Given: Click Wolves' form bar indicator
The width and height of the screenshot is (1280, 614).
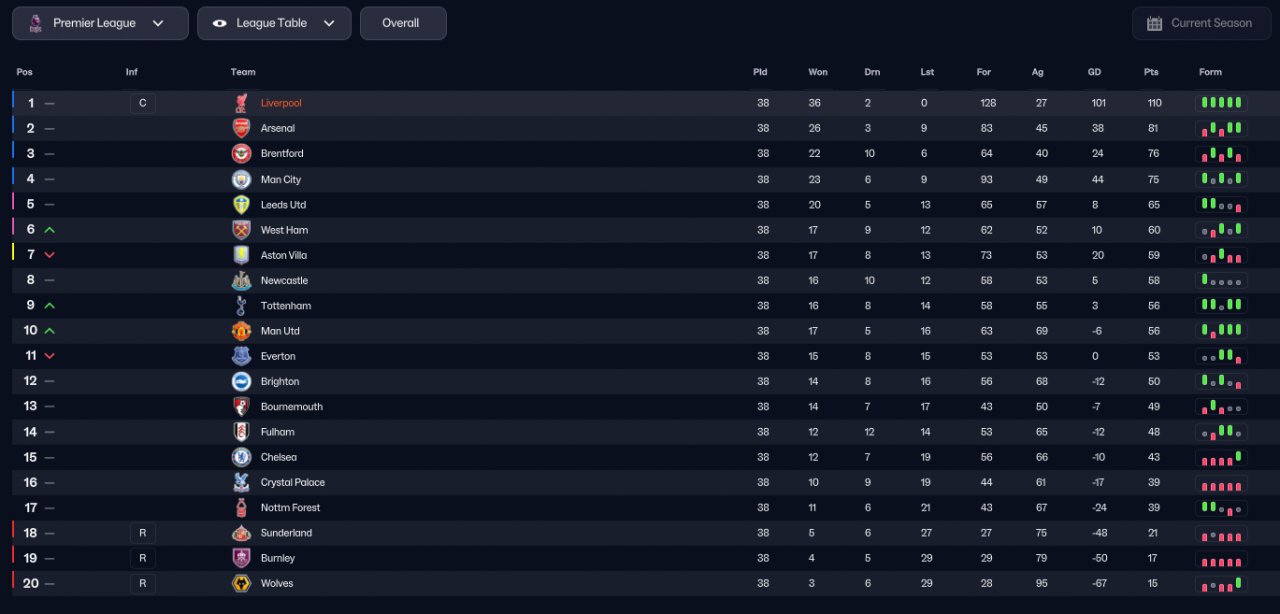Looking at the screenshot, I should (1221, 583).
